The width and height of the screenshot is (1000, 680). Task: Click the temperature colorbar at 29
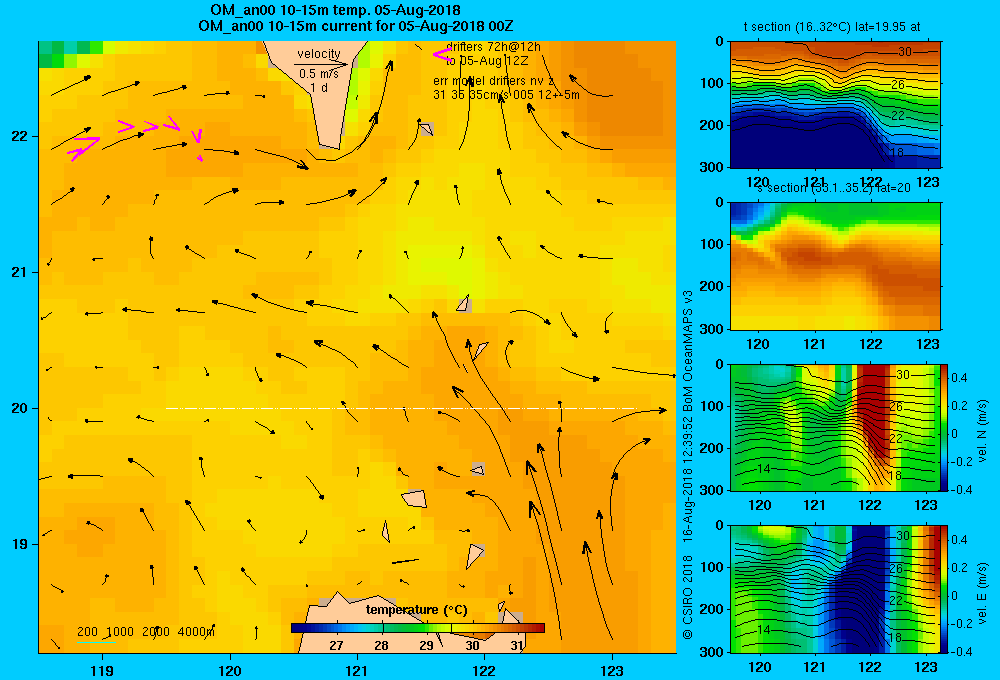pos(427,628)
